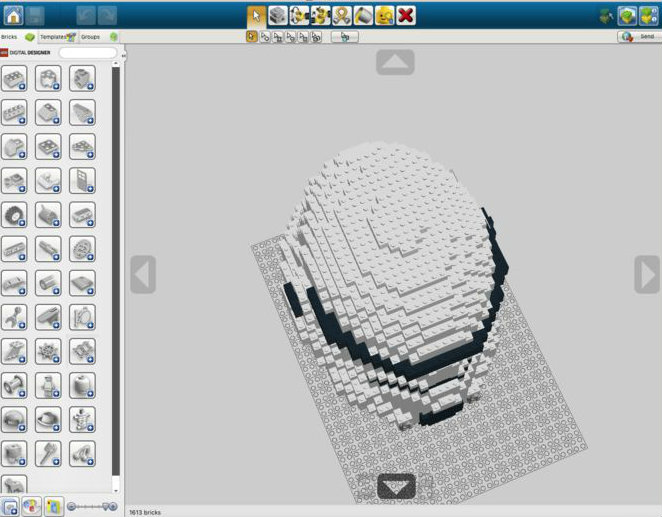This screenshot has width=662, height=517.
Task: Open the technic beams category
Action: click(x=14, y=249)
